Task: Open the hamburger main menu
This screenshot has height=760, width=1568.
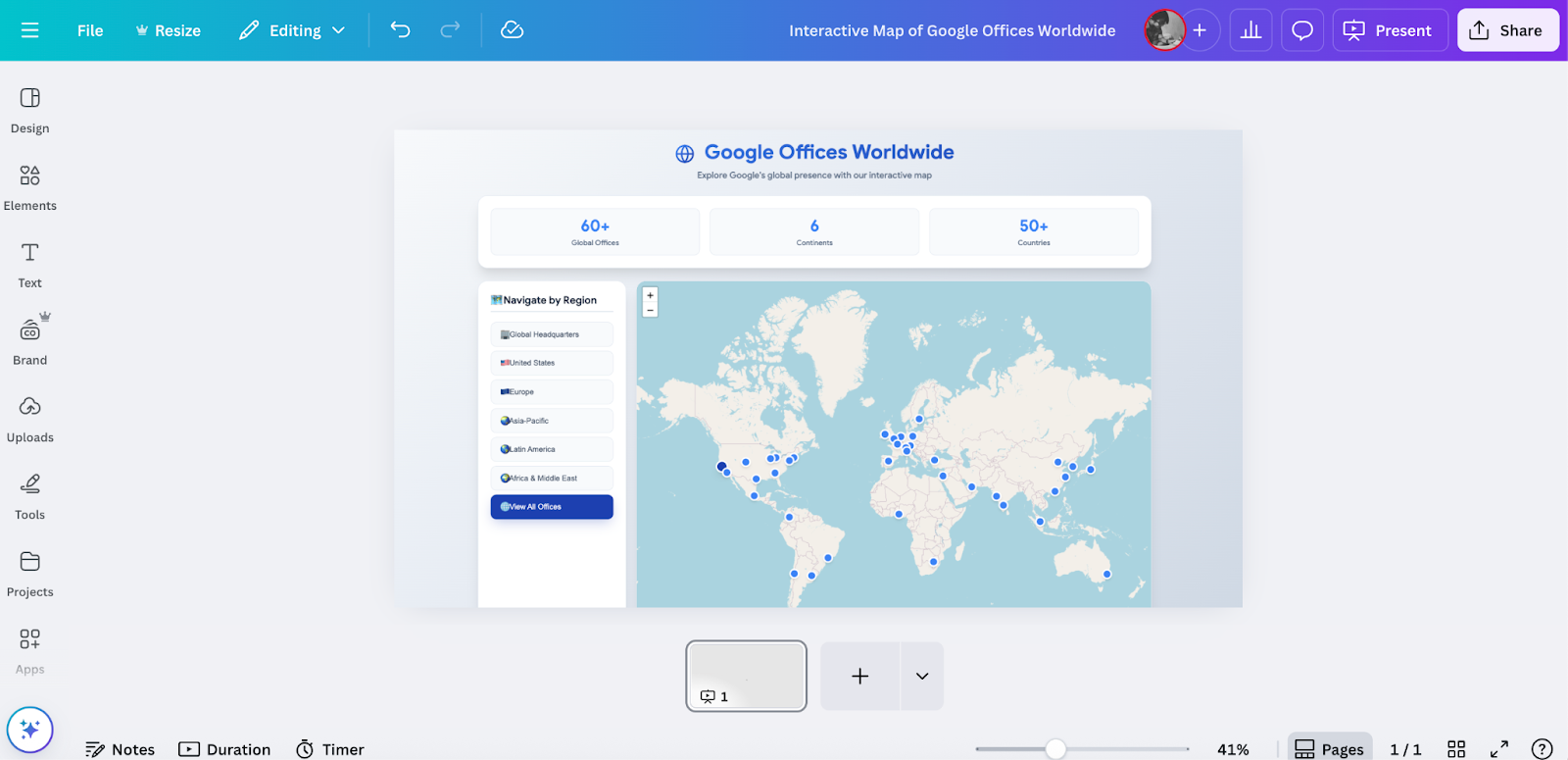Action: (30, 30)
